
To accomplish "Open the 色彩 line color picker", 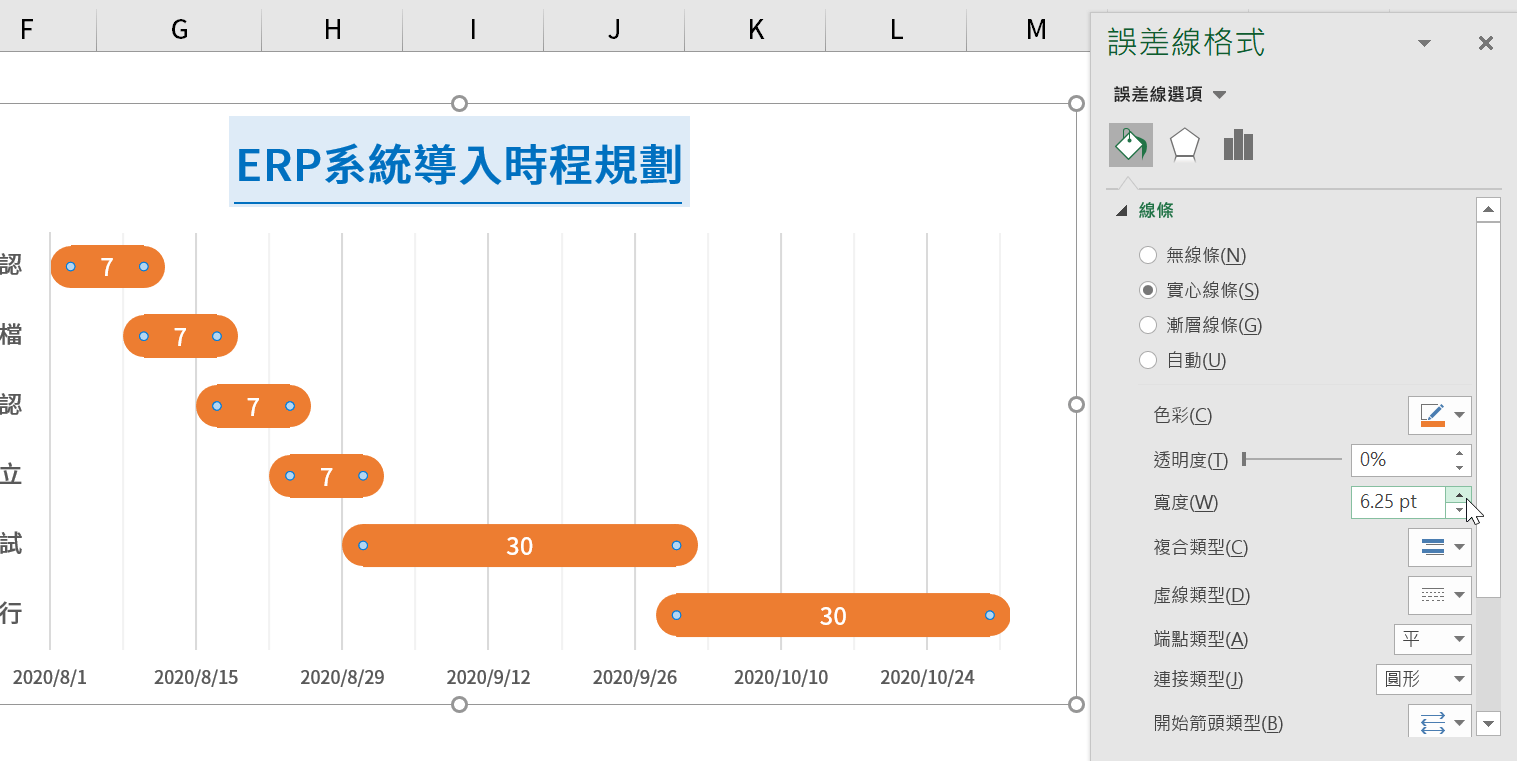I will tap(1440, 415).
